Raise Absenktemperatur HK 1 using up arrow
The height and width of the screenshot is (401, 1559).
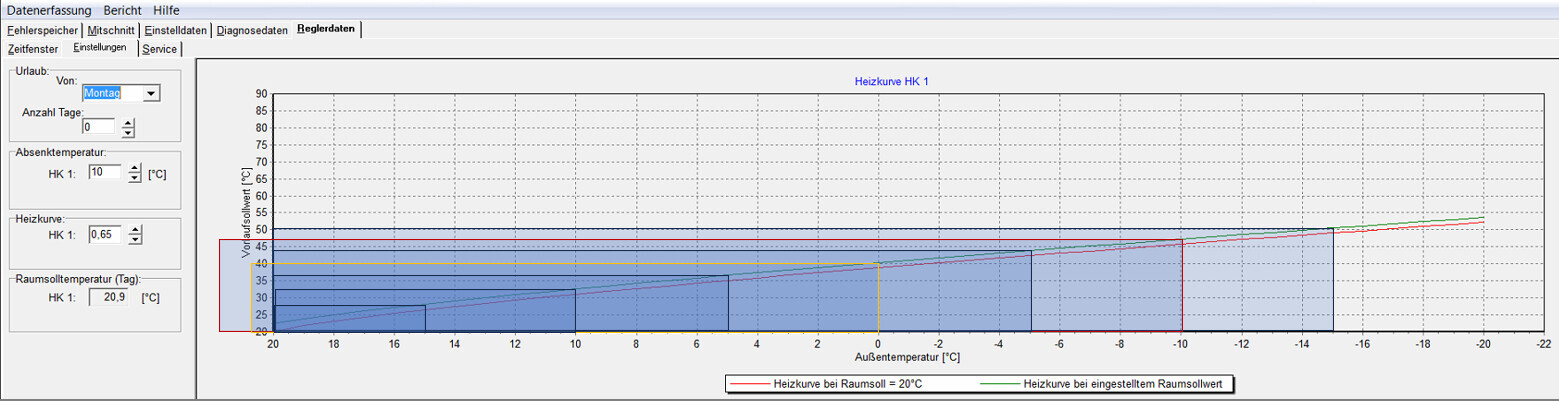tap(135, 167)
